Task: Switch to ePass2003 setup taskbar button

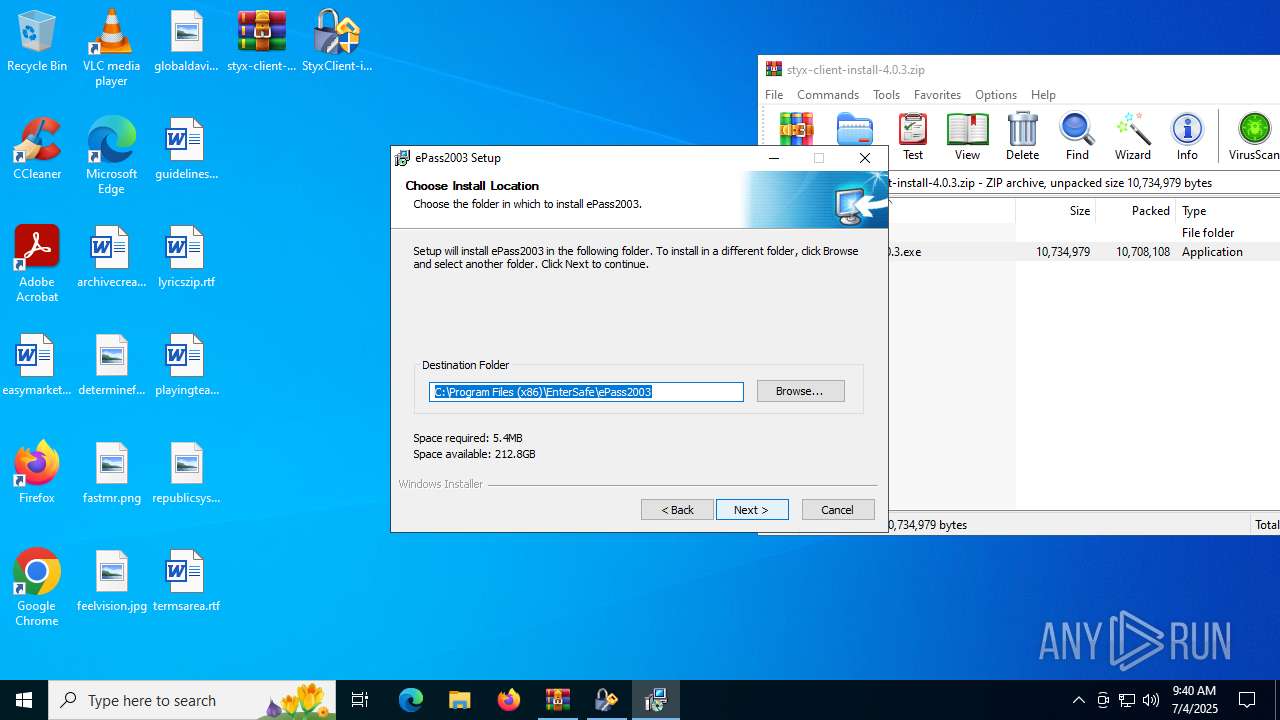Action: (655, 700)
